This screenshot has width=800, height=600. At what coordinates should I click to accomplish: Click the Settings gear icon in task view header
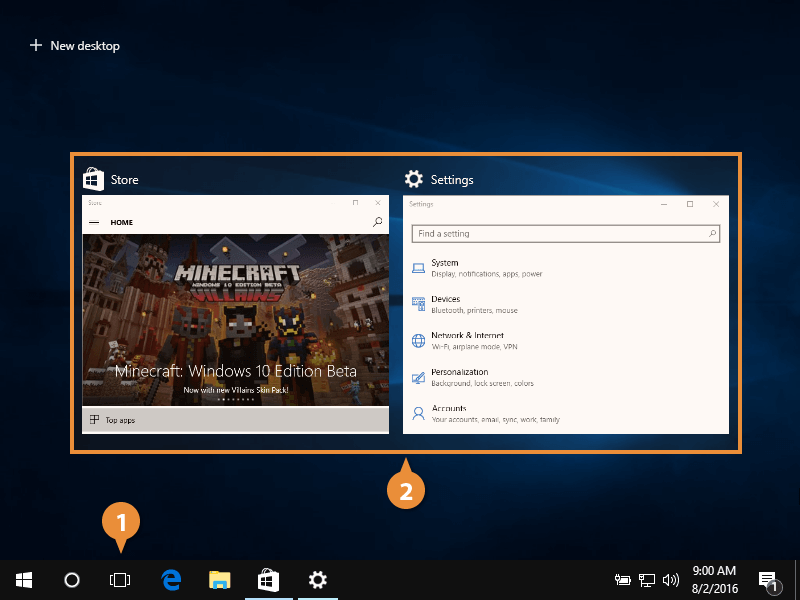pos(414,179)
